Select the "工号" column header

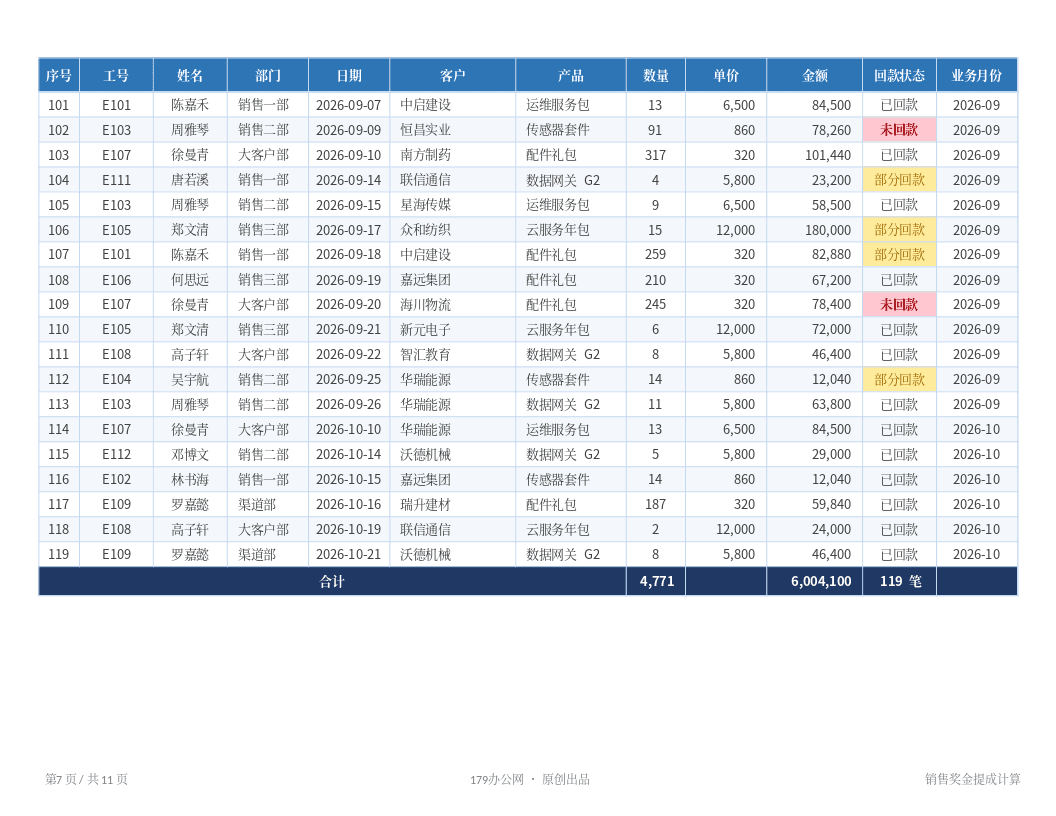click(x=117, y=75)
